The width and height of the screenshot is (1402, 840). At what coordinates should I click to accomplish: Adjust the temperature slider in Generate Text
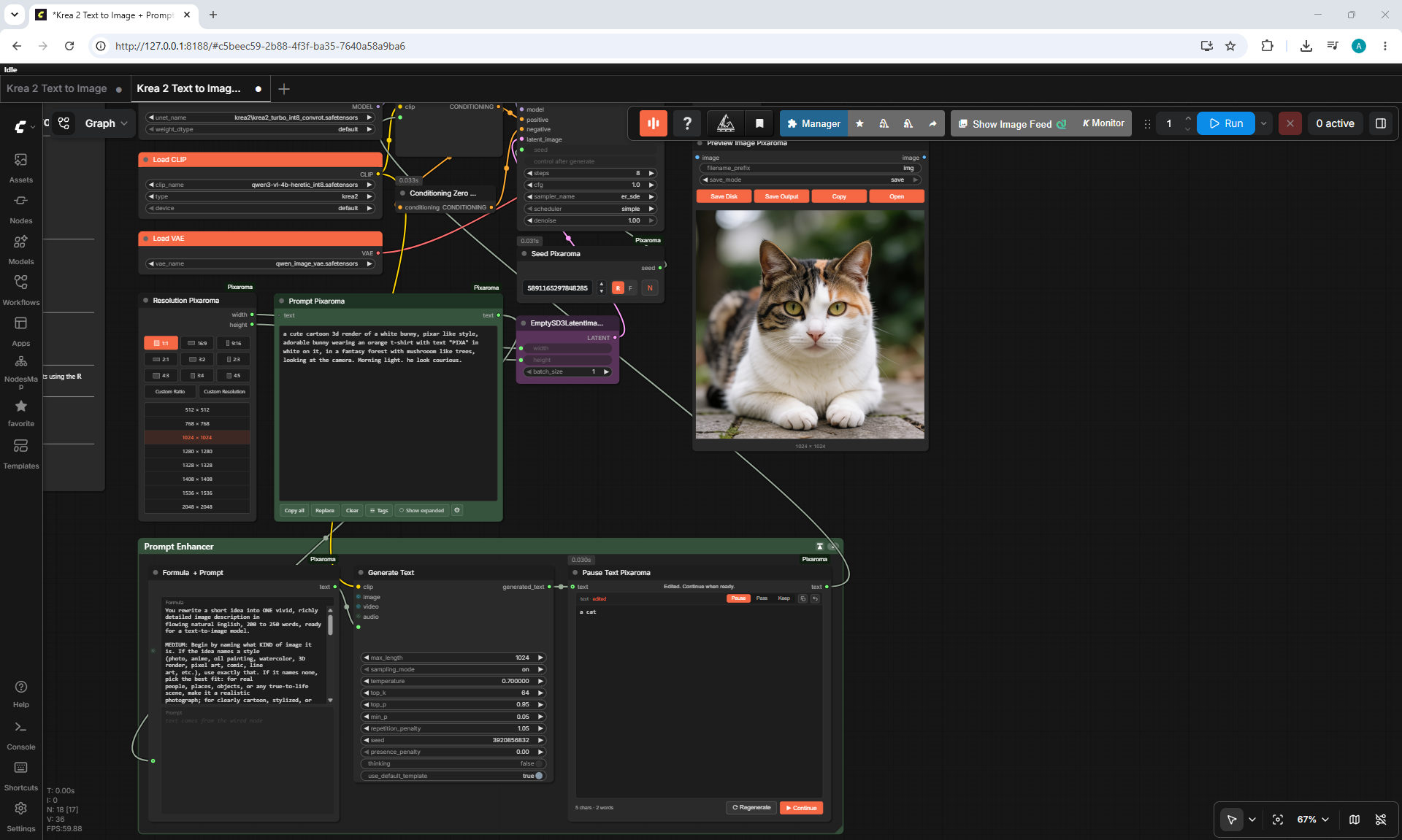coord(453,681)
